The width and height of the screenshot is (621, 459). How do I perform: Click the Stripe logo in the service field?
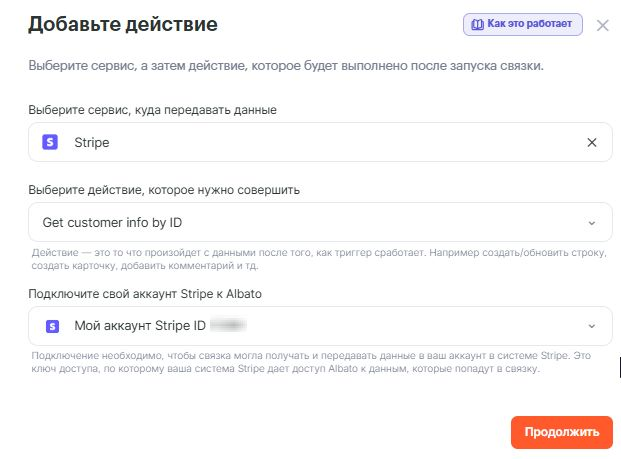51,143
